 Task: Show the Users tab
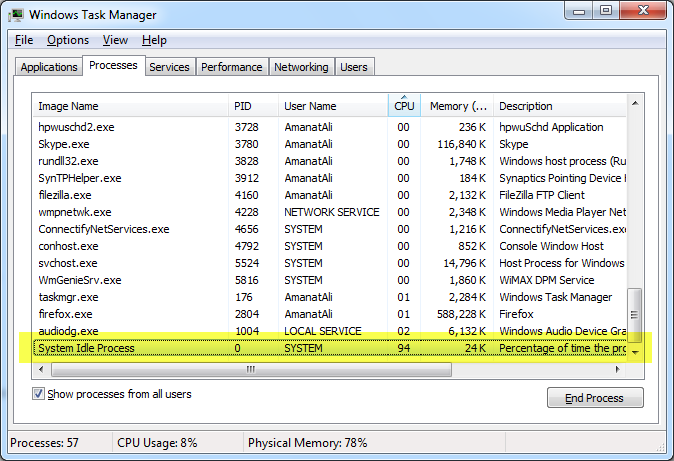354,67
